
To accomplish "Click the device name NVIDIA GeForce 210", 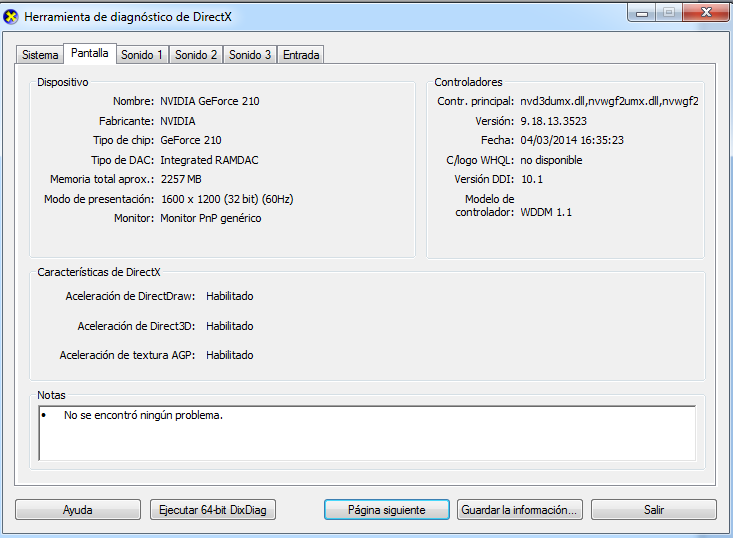I will tap(209, 101).
